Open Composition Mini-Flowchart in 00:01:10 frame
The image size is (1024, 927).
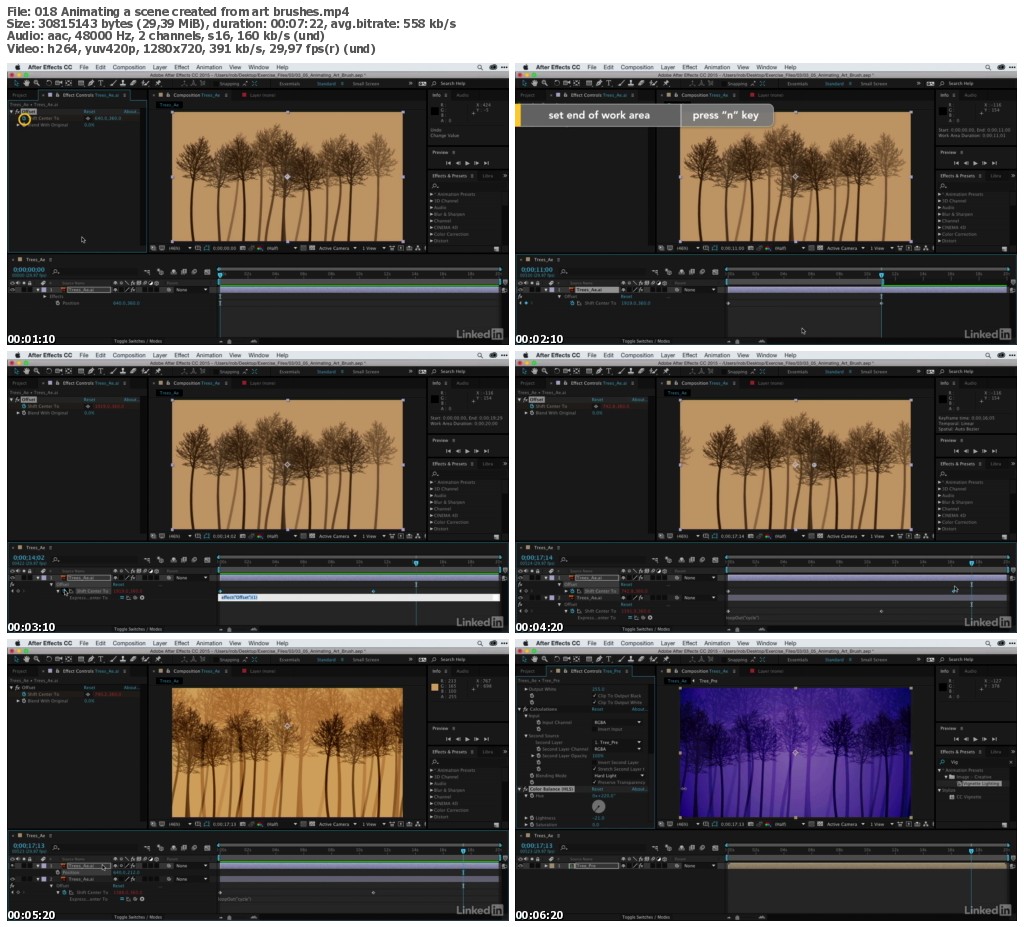[x=147, y=272]
